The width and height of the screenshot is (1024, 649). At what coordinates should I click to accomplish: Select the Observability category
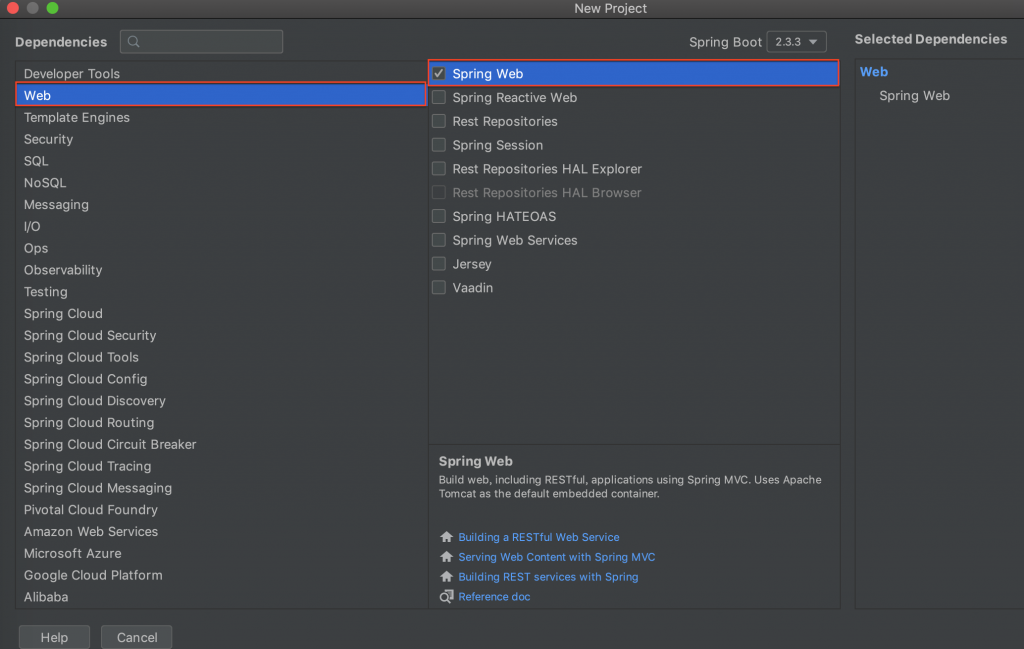221,270
